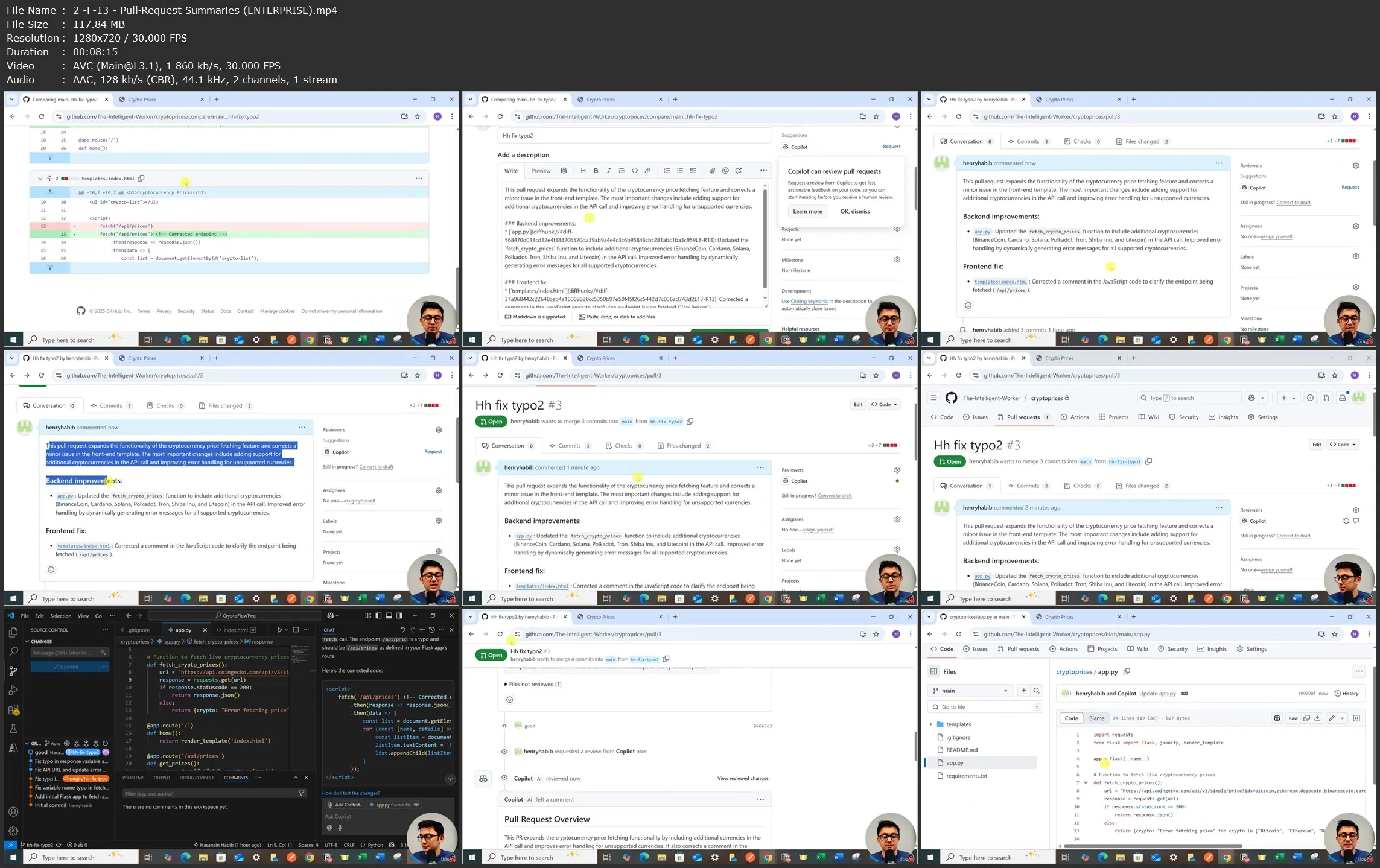Click Raw button on app.py page
1380x868 pixels.
pos(1293,718)
